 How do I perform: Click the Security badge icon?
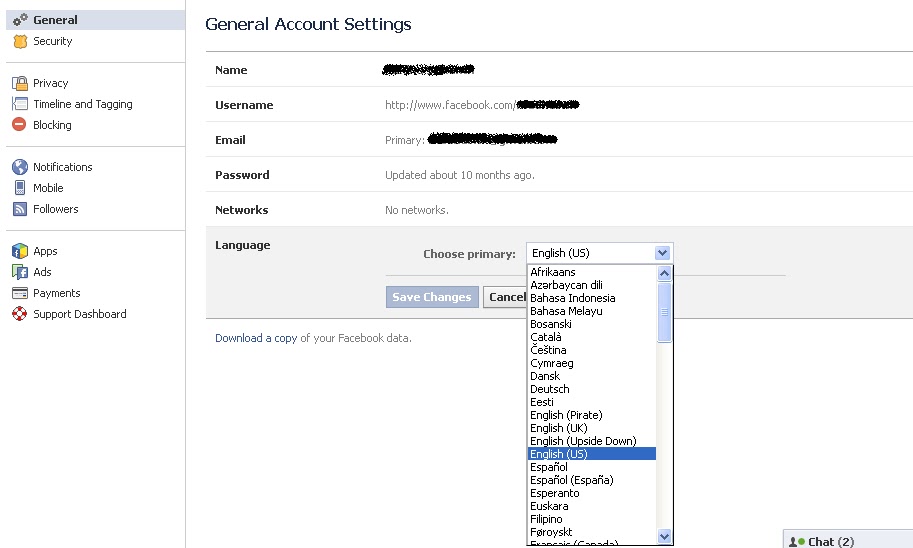20,41
